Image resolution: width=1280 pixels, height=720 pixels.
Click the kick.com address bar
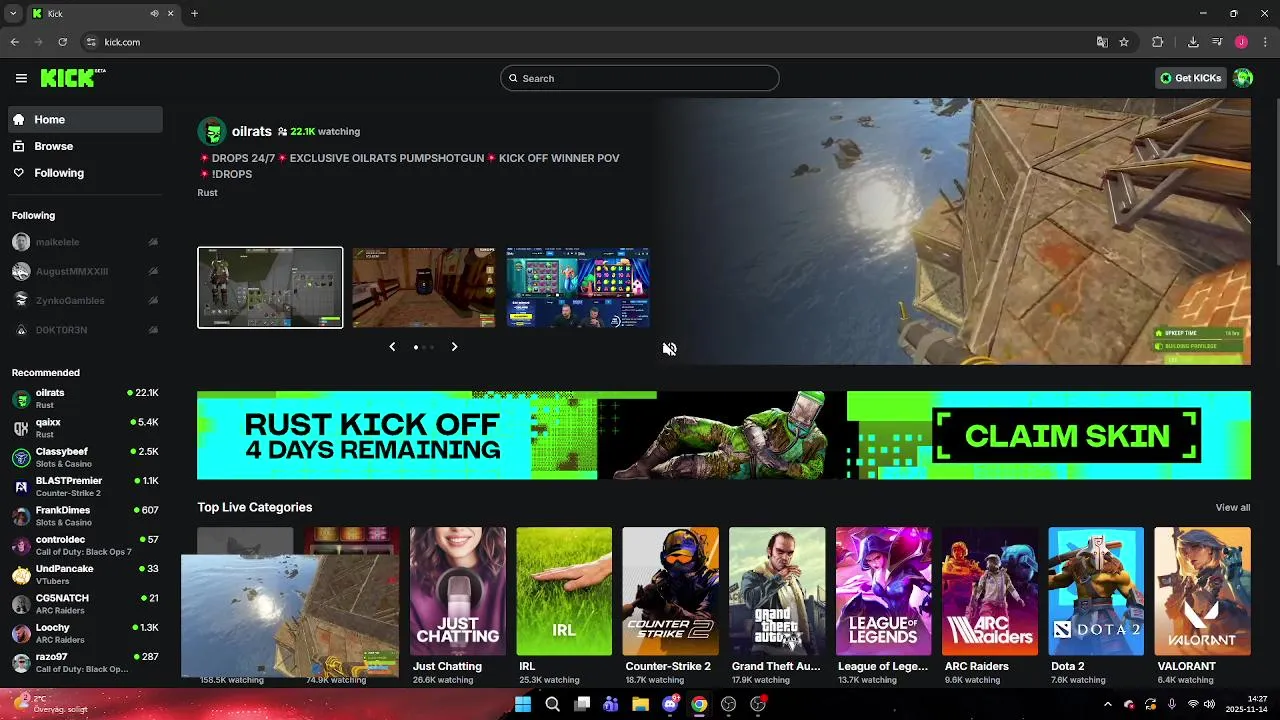[x=590, y=42]
